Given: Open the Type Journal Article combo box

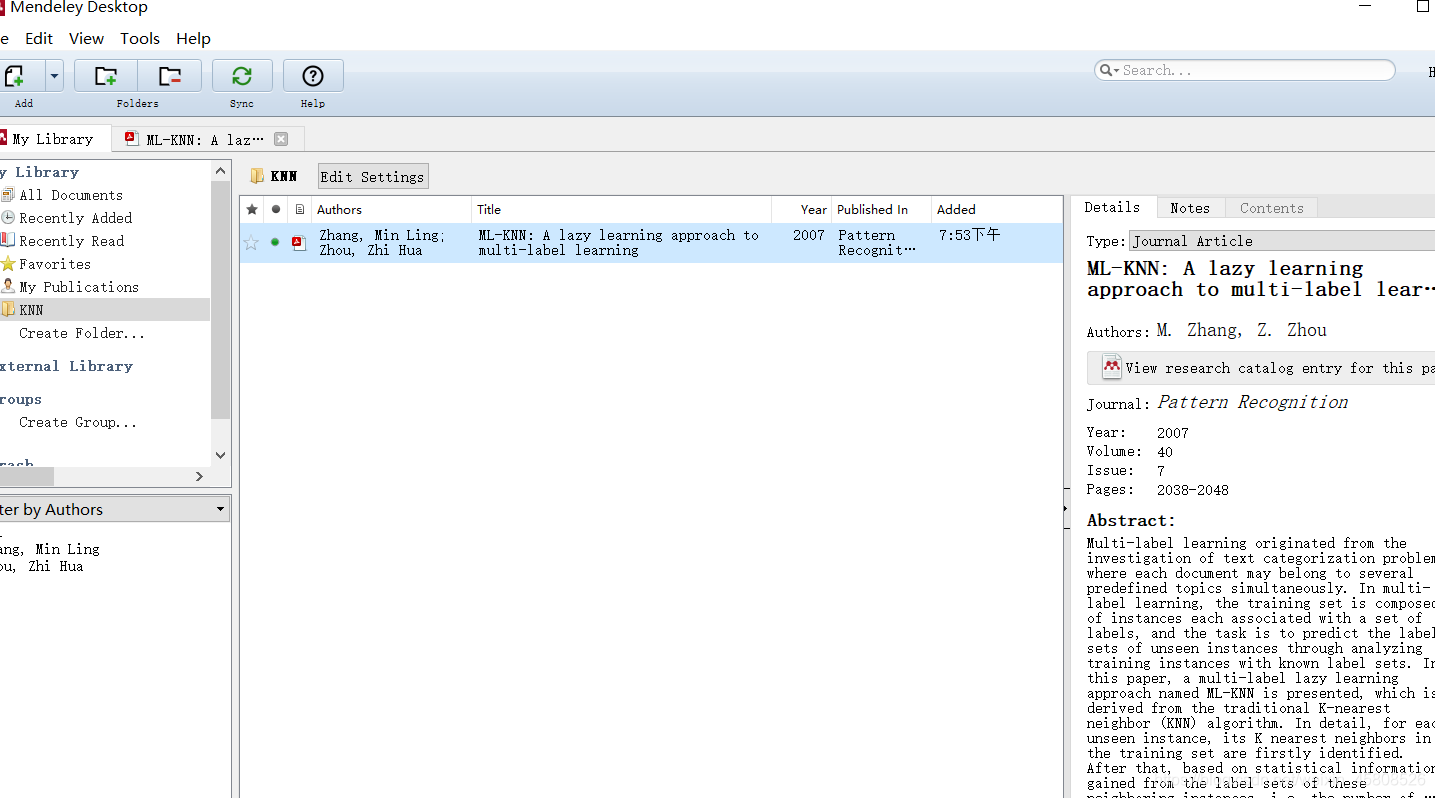Looking at the screenshot, I should tap(1282, 241).
